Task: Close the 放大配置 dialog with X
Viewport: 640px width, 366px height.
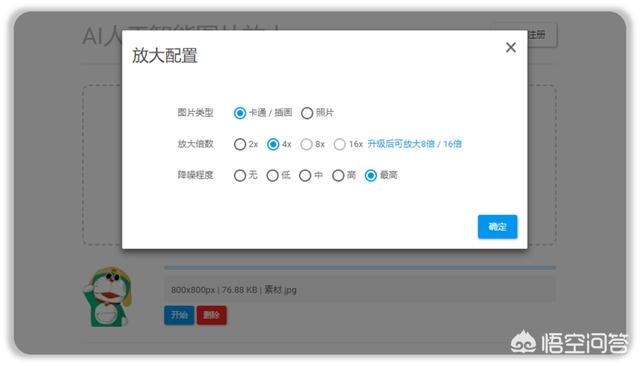Action: pos(511,47)
